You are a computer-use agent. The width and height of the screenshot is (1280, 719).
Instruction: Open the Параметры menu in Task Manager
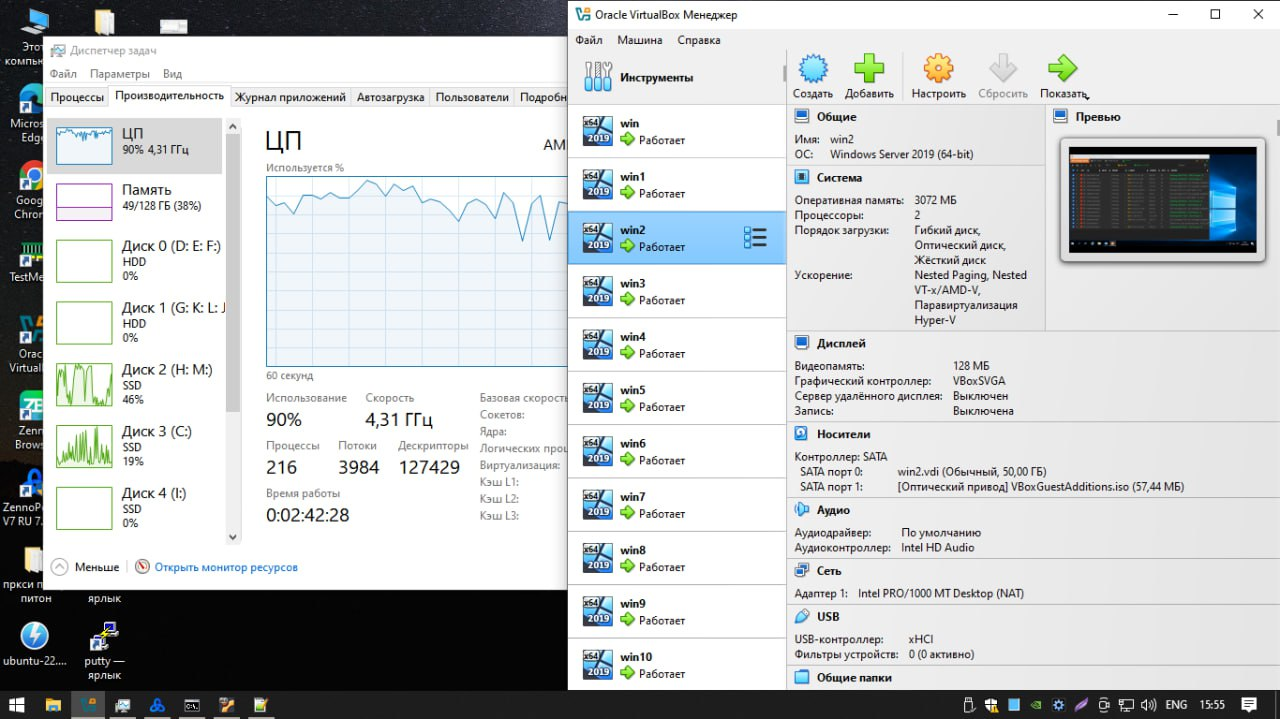click(x=120, y=74)
